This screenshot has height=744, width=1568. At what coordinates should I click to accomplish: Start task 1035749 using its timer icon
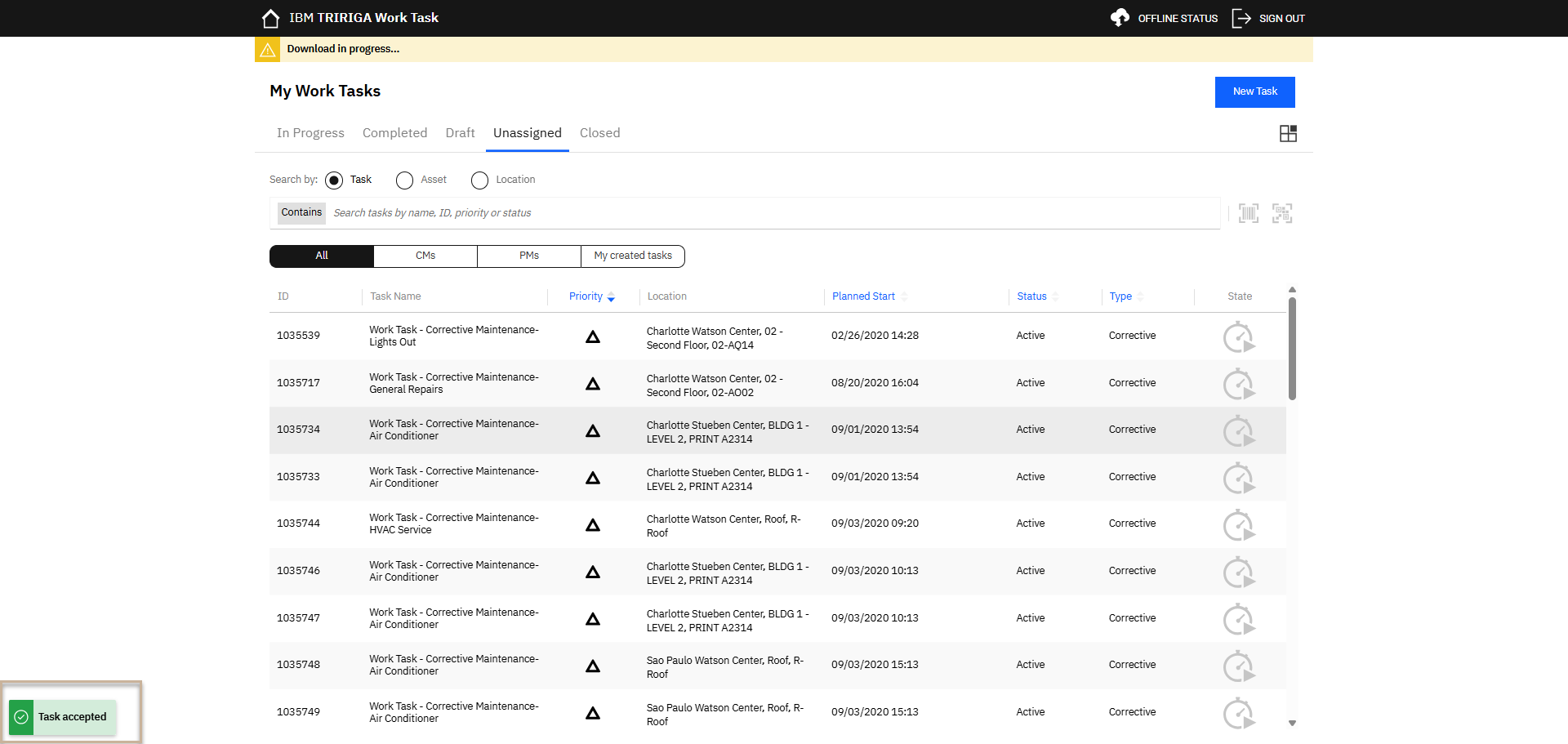point(1239,714)
